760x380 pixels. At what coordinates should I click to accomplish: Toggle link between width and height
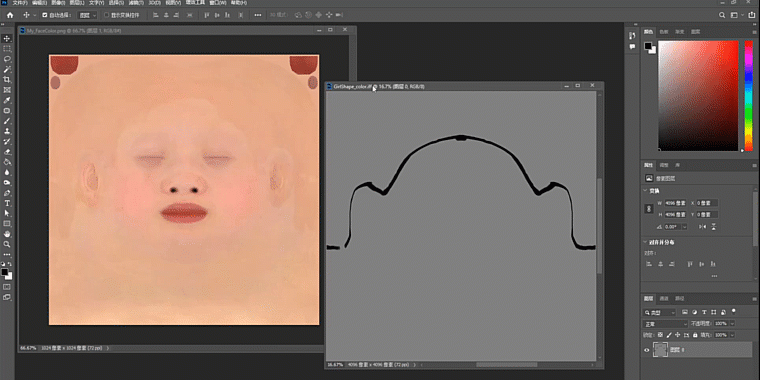649,208
